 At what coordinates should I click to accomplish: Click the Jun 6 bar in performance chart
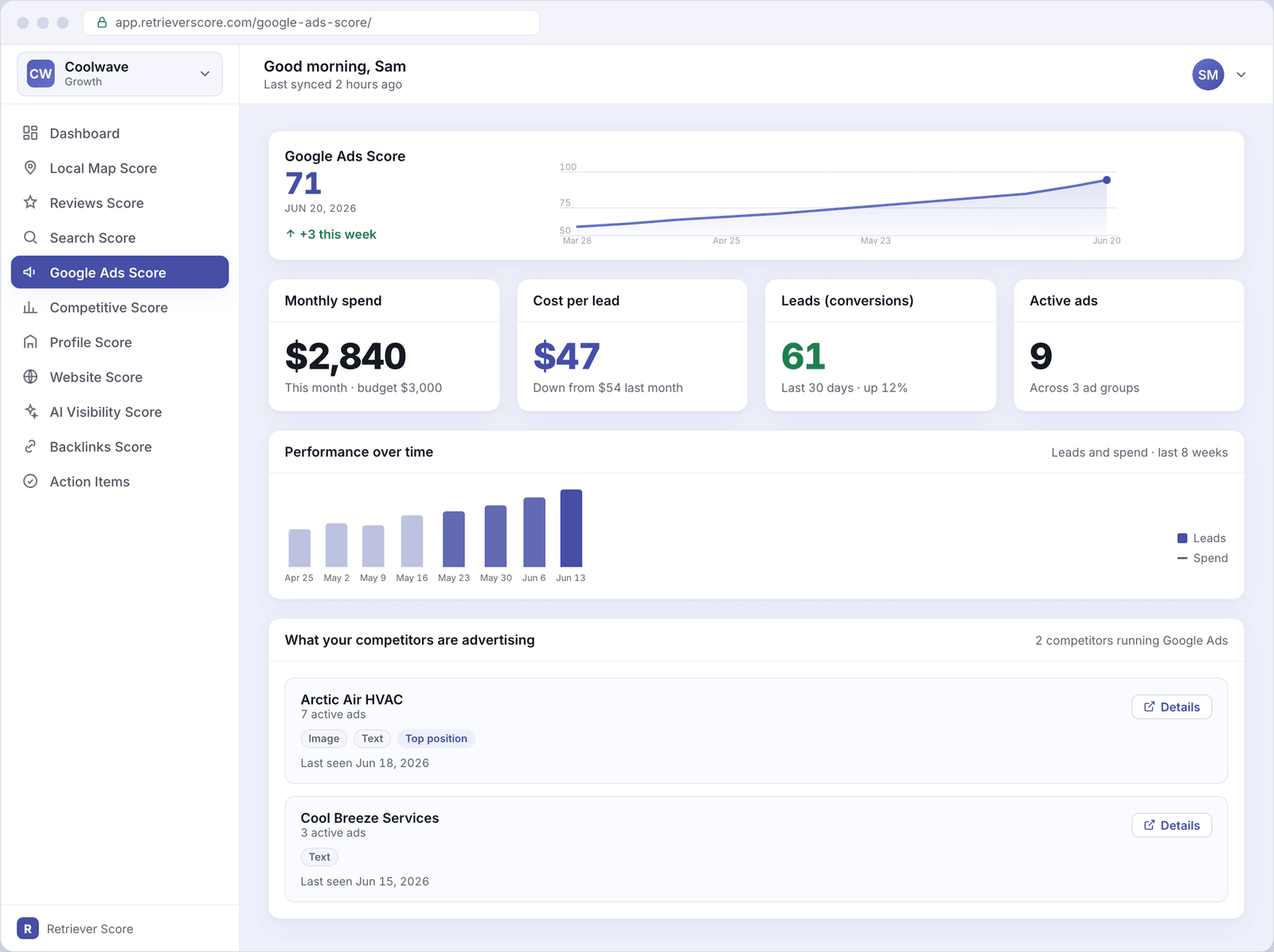(x=534, y=532)
